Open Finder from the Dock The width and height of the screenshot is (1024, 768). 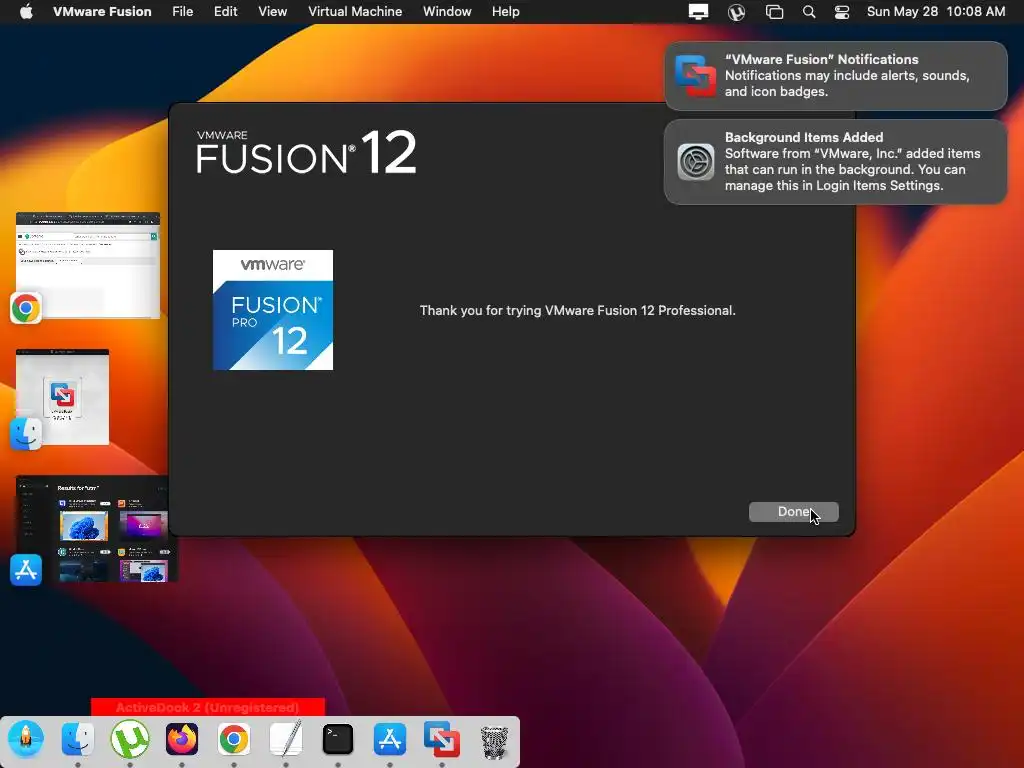pos(78,739)
